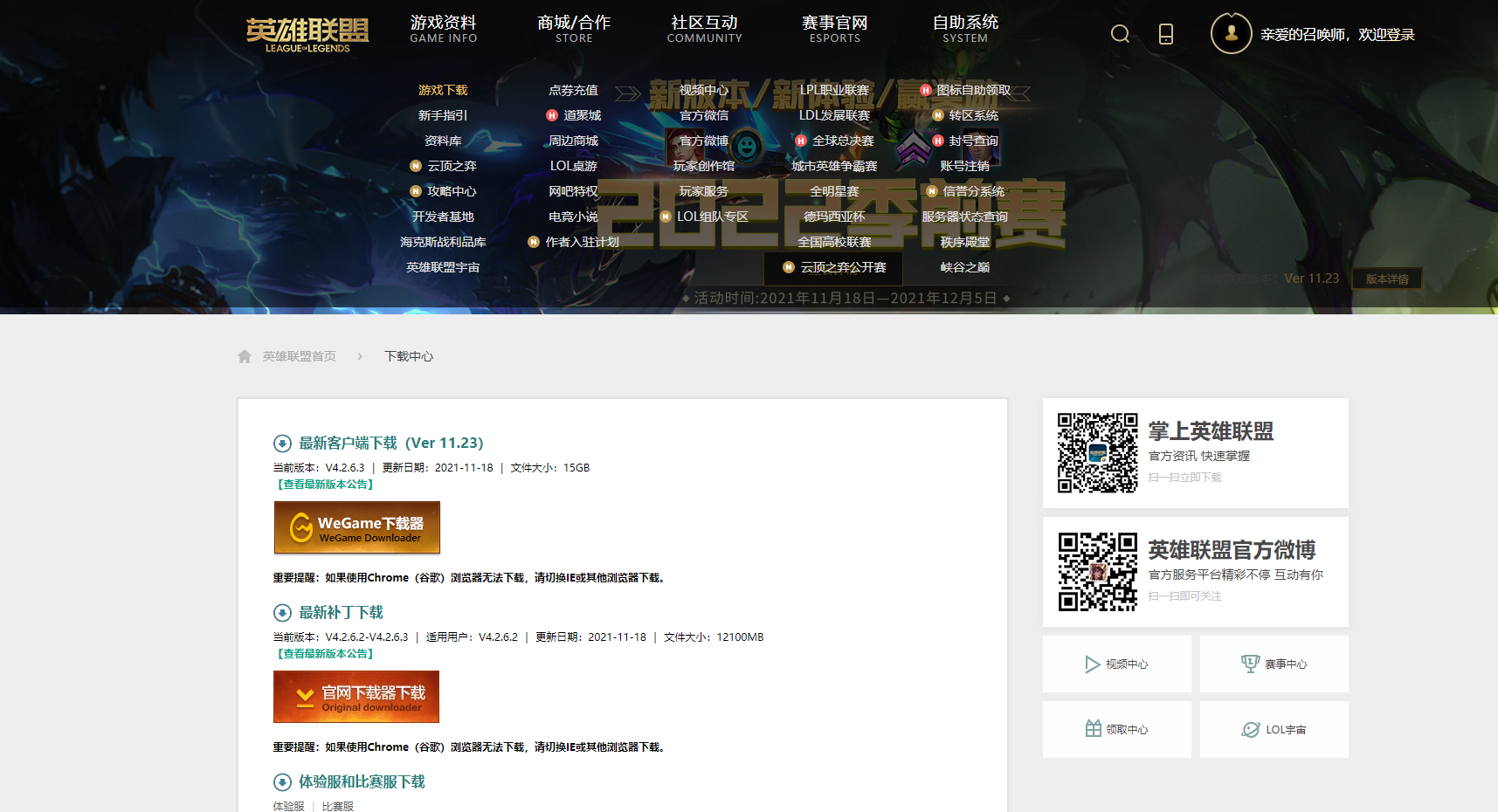Click the 掌上英雄联盟 QR code
Screen dimensions: 1498x812
pos(1097,453)
